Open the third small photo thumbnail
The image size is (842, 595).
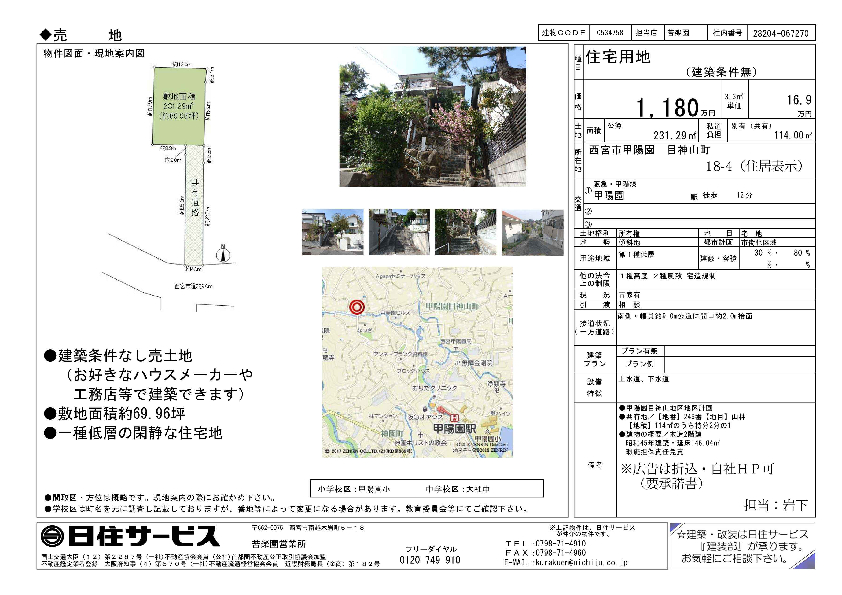click(x=465, y=232)
